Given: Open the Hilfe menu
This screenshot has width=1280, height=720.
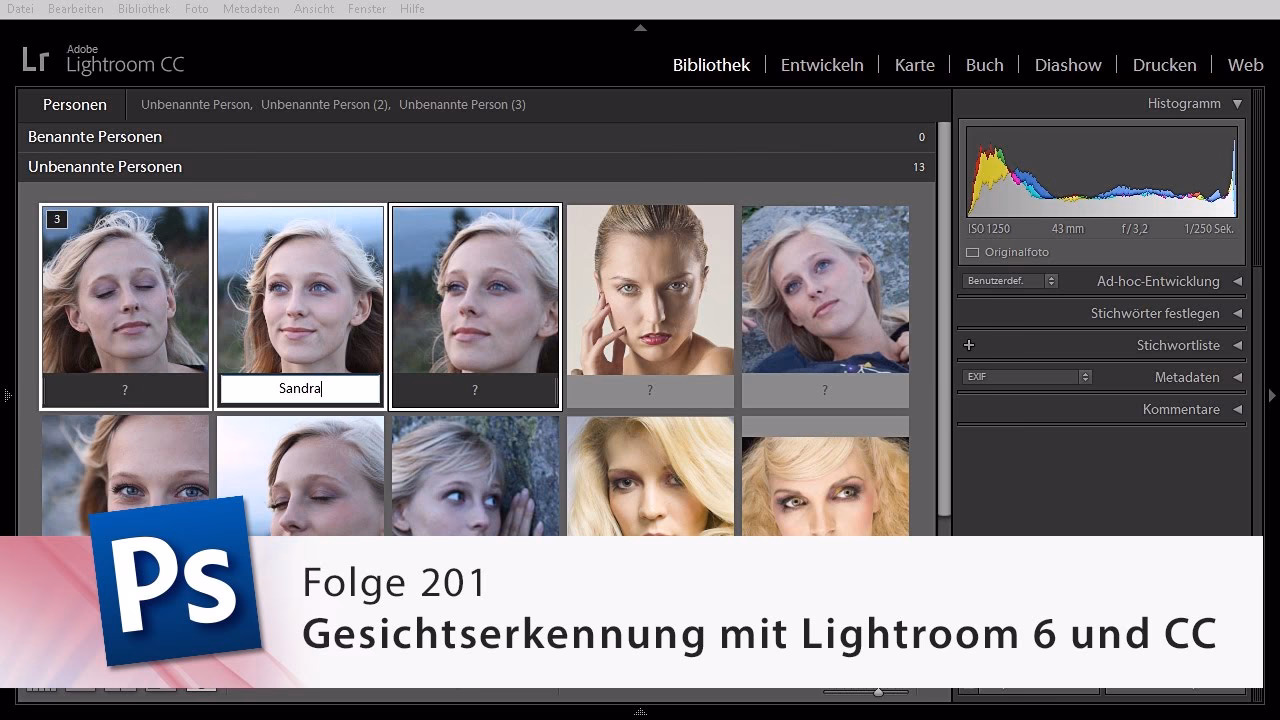Looking at the screenshot, I should pyautogui.click(x=412, y=9).
